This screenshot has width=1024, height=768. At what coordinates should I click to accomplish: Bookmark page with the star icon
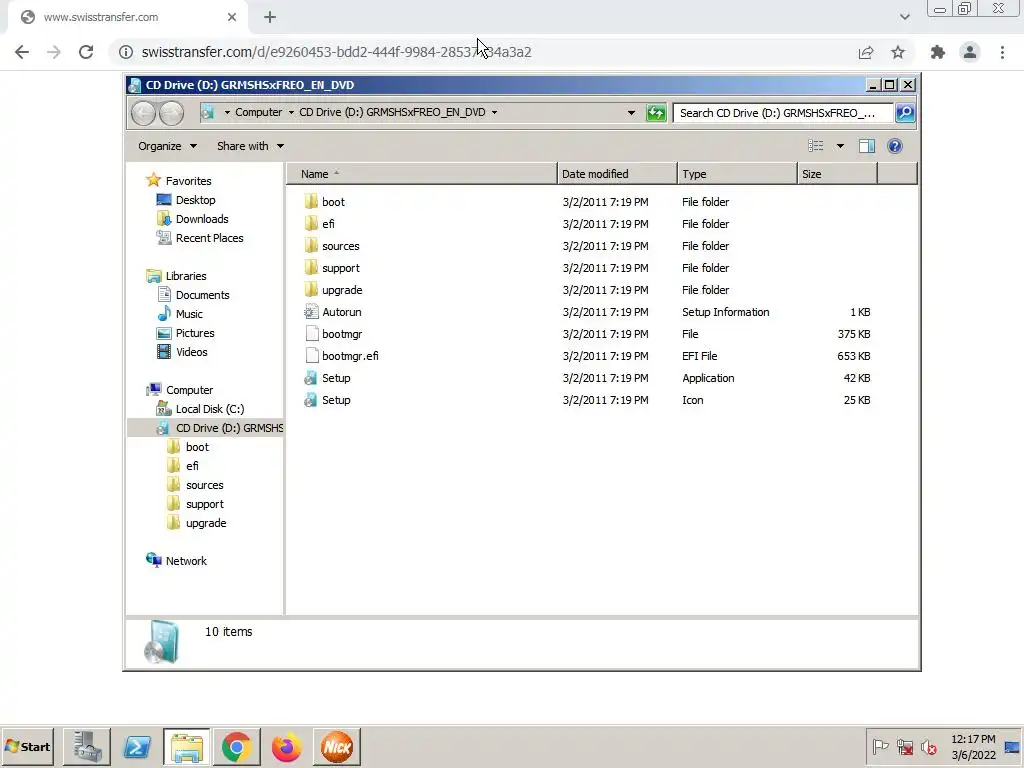[x=898, y=52]
